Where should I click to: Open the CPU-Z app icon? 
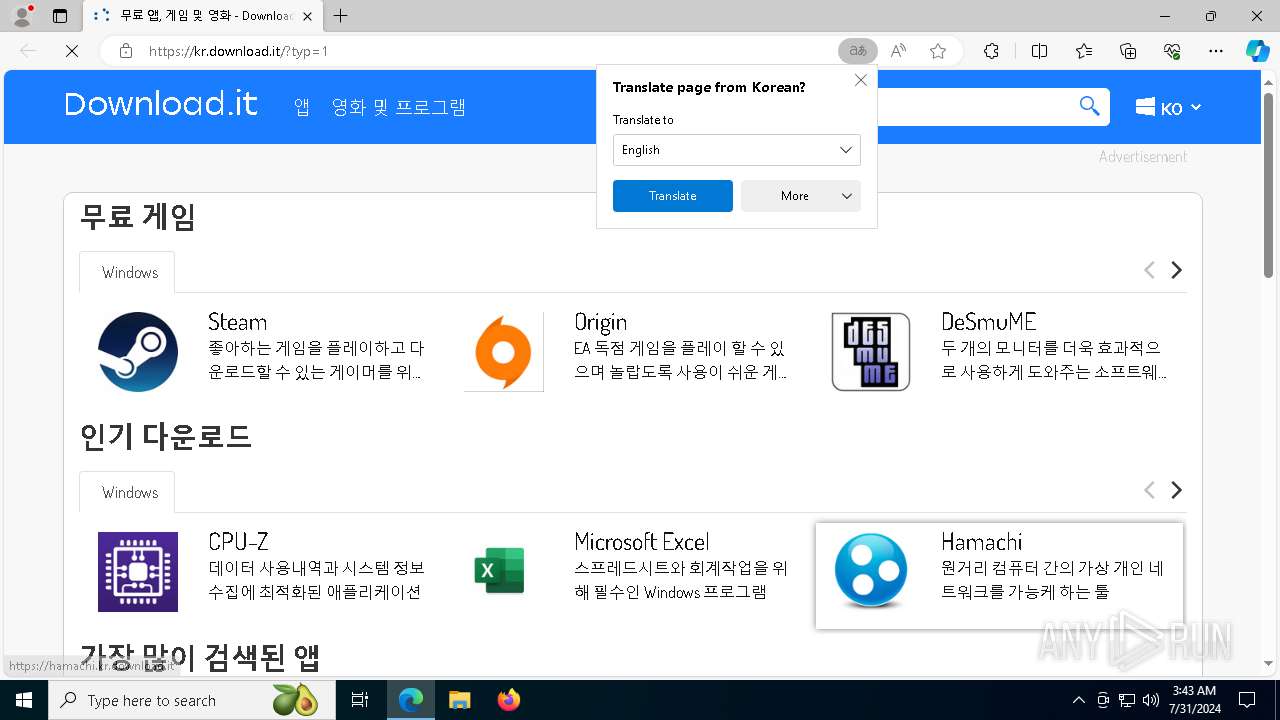tap(138, 572)
